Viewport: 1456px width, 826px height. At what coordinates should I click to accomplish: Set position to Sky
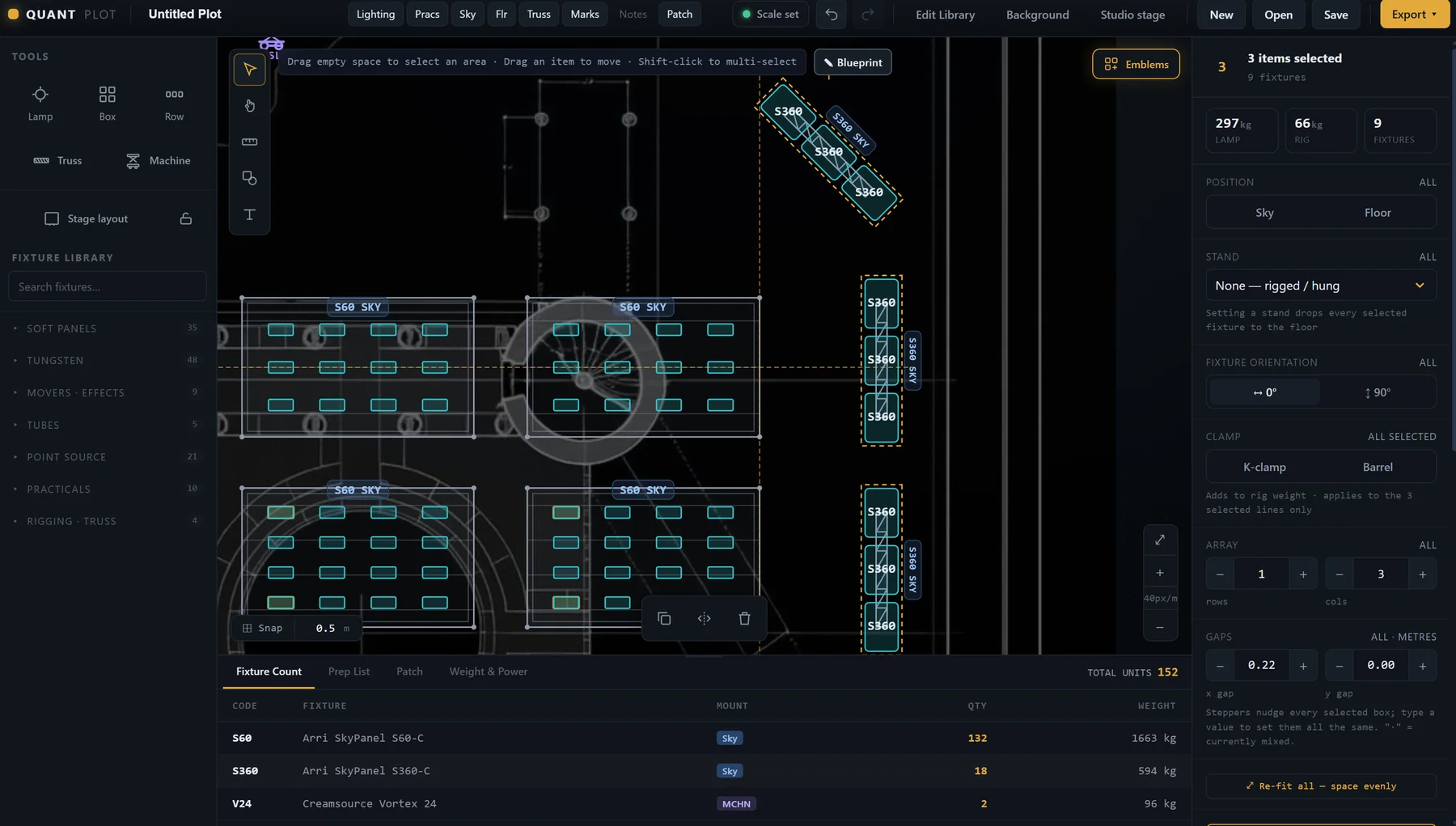point(1264,213)
